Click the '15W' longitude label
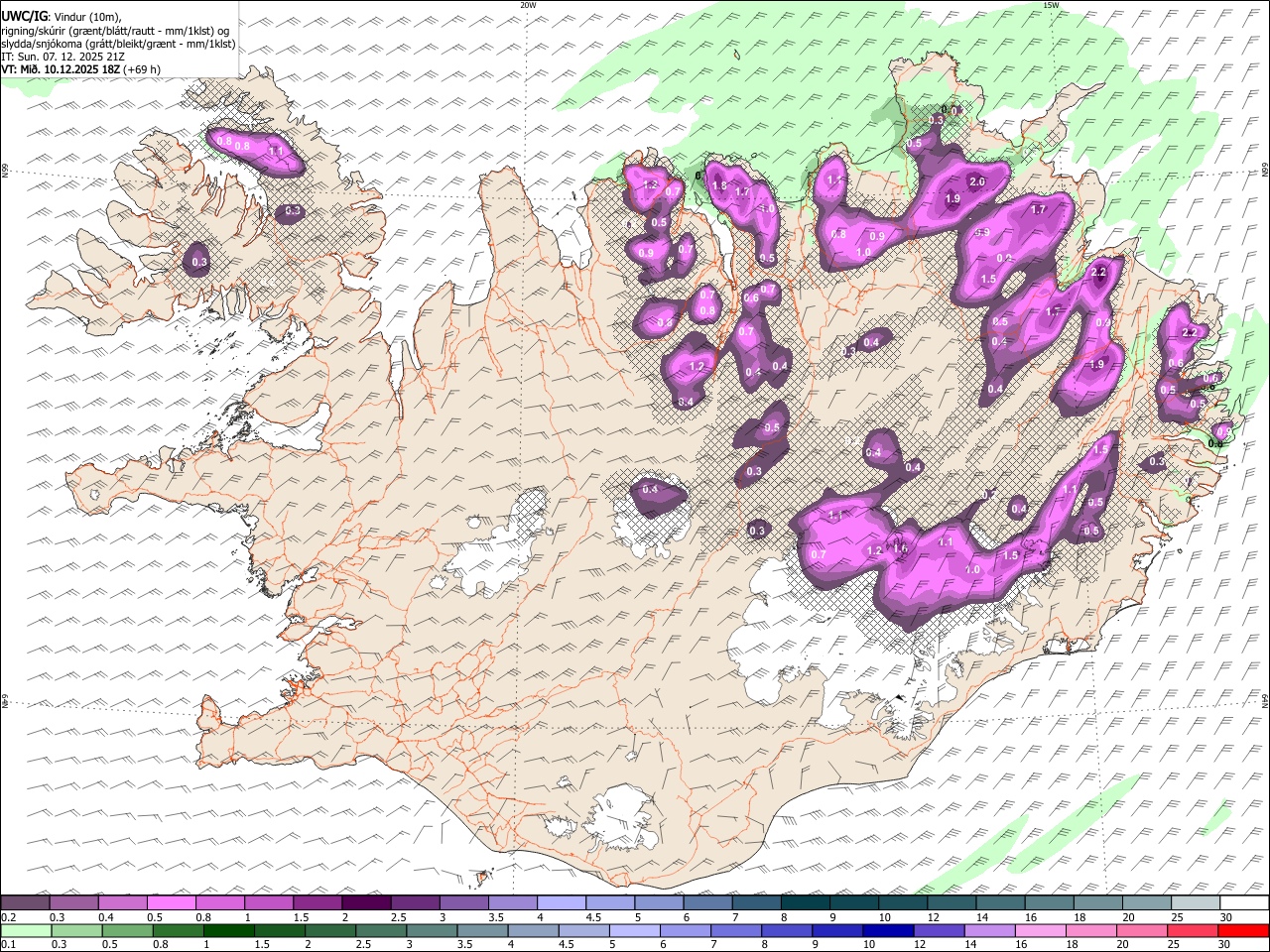Image resolution: width=1270 pixels, height=952 pixels. click(x=1051, y=5)
